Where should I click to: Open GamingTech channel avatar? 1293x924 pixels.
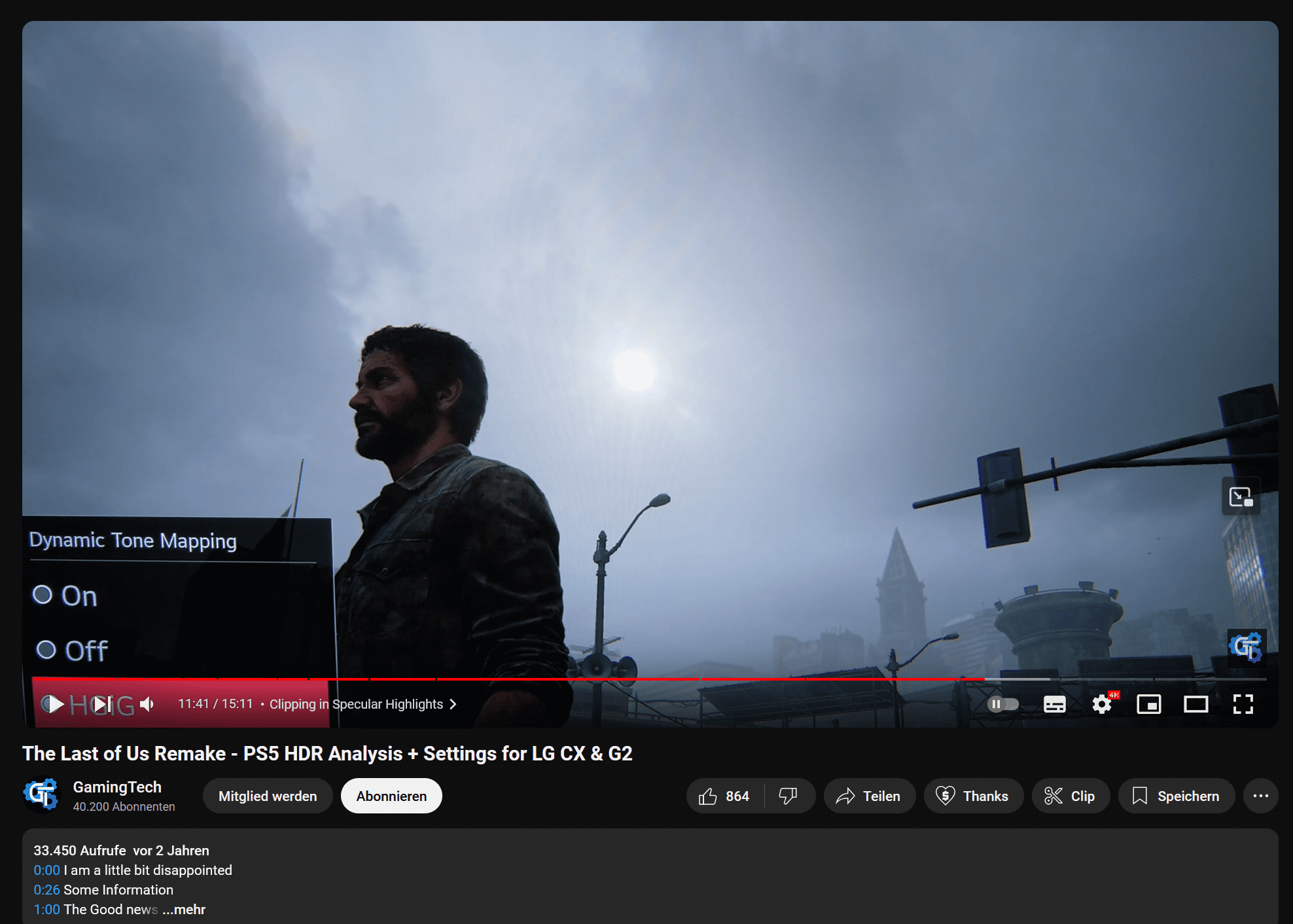tap(41, 795)
